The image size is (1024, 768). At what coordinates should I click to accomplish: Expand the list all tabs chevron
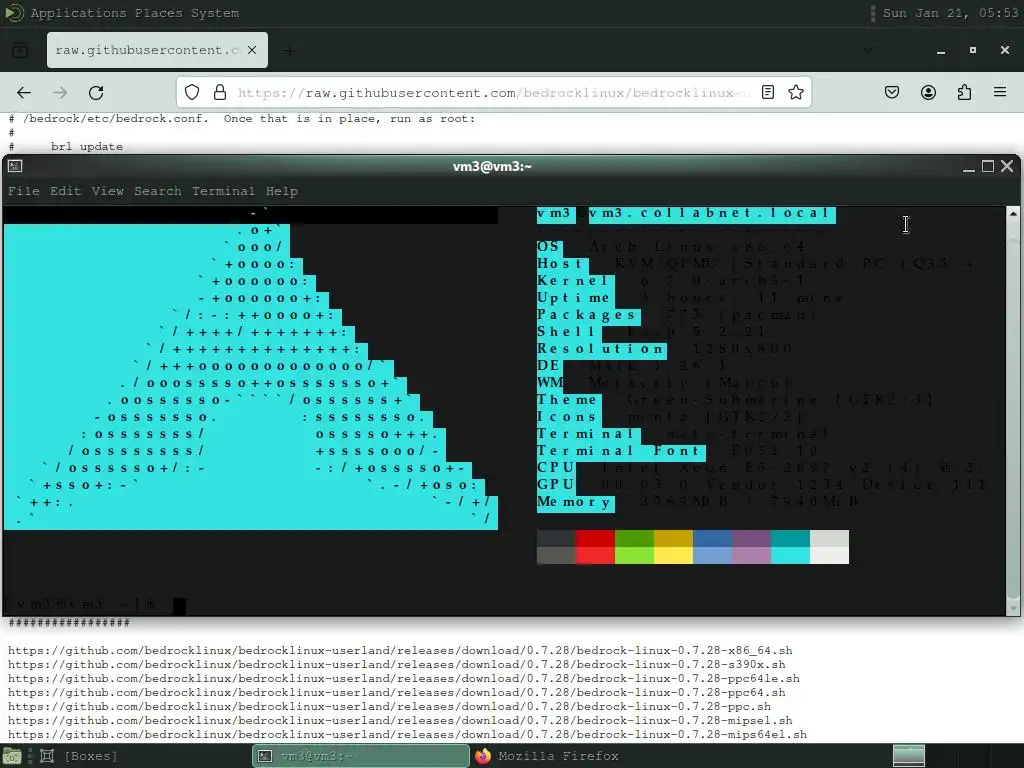(x=867, y=50)
